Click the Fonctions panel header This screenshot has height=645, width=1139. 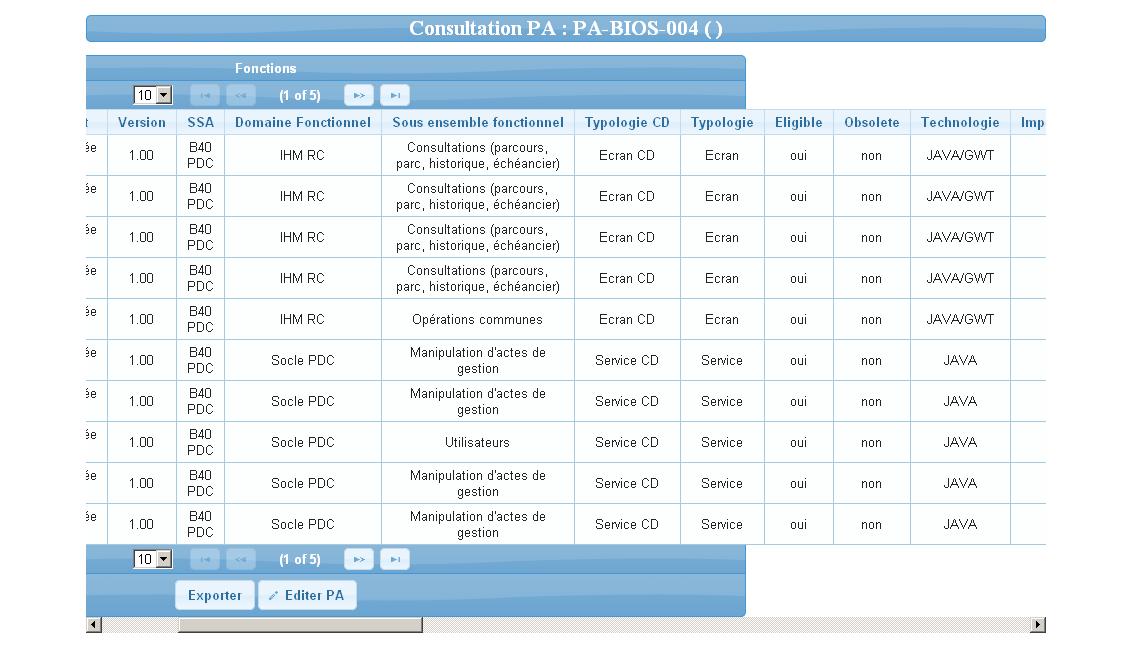click(x=416, y=68)
